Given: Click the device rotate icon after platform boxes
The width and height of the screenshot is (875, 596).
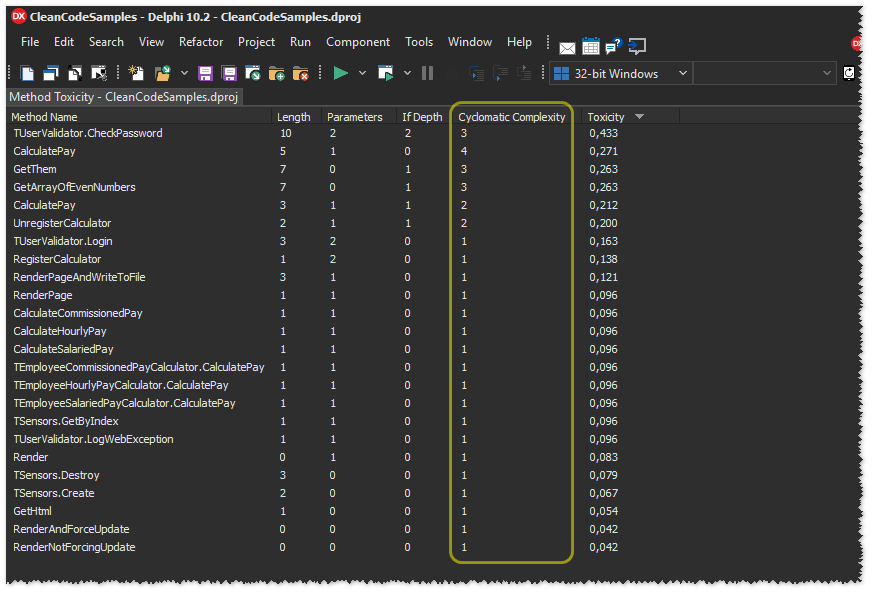Looking at the screenshot, I should coord(849,73).
